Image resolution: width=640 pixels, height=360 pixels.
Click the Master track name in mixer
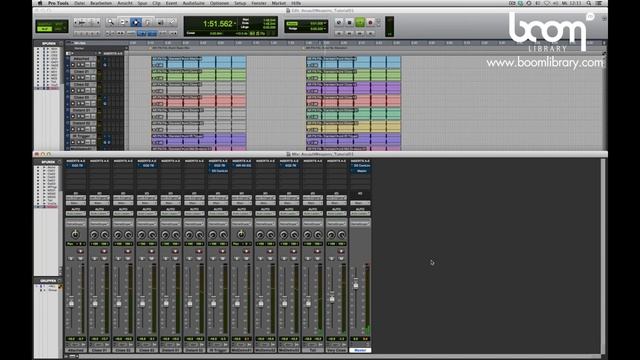360,350
